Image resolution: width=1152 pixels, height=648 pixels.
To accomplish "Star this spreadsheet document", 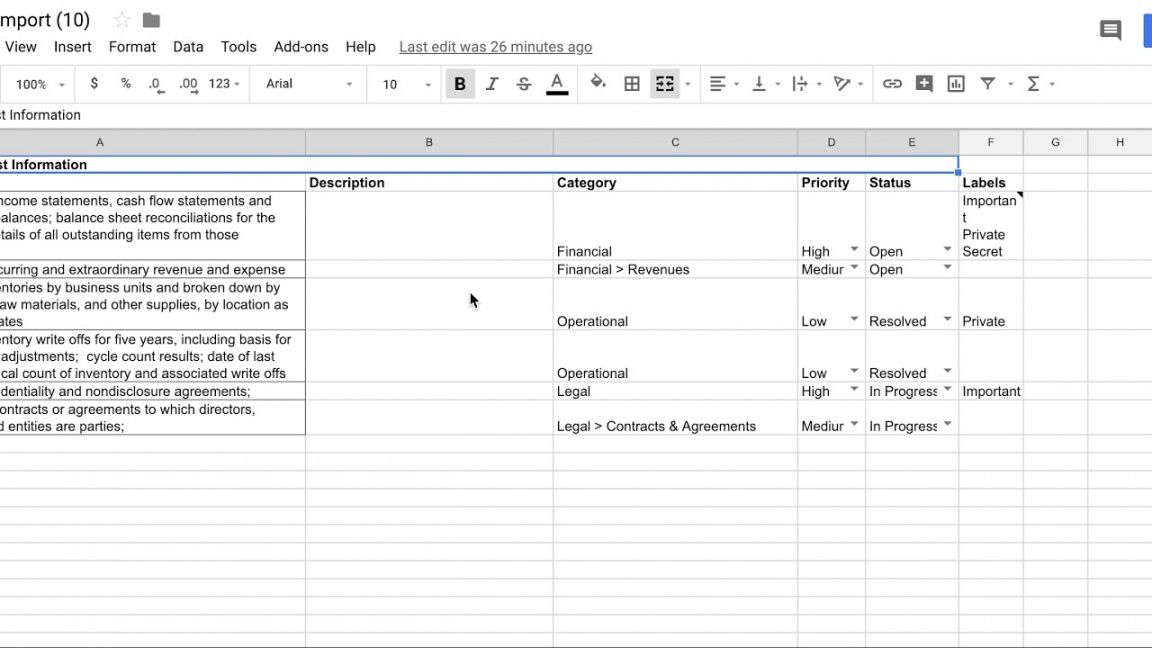I will (x=122, y=20).
